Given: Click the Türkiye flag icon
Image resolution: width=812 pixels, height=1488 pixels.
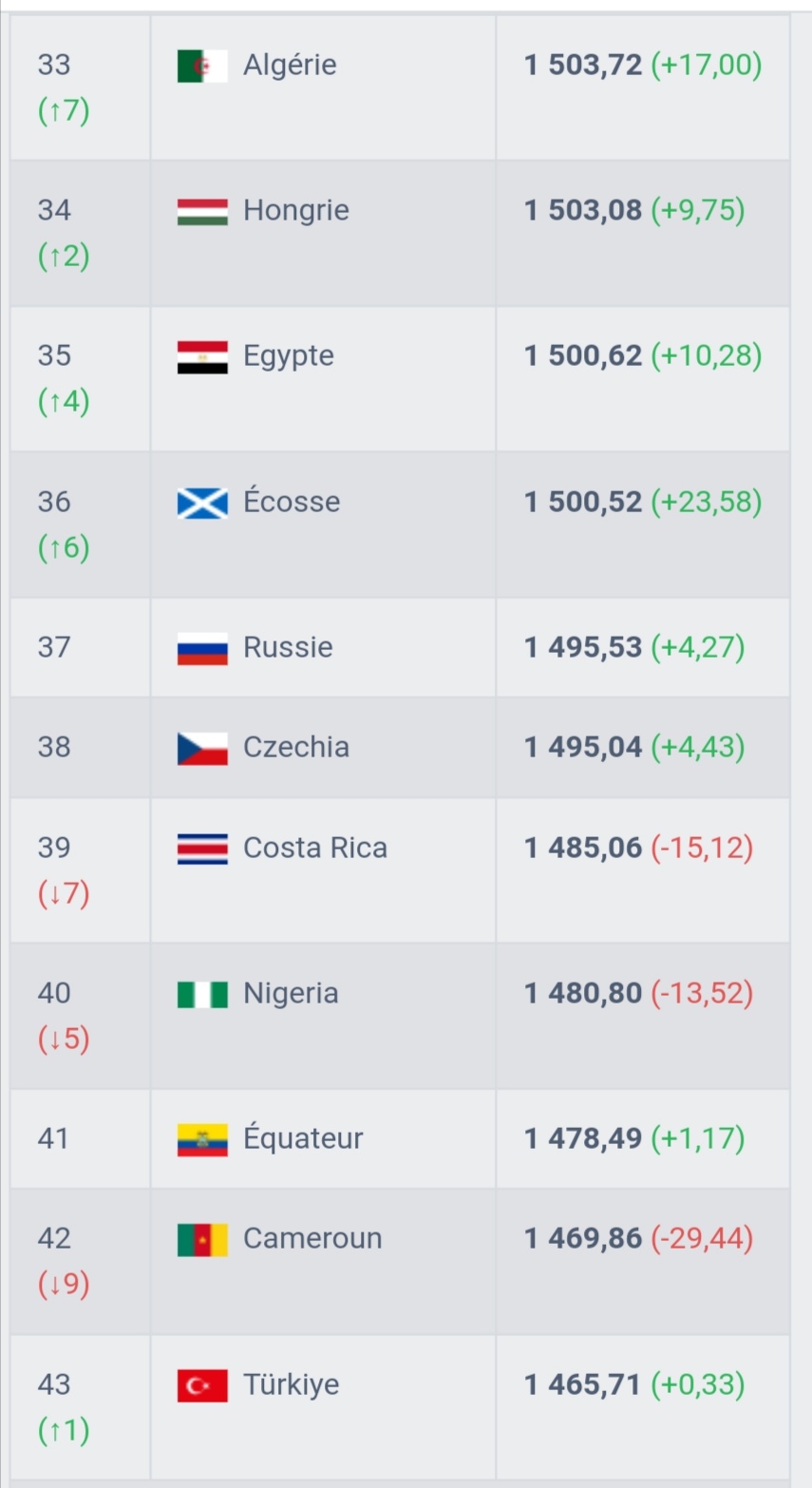Looking at the screenshot, I should tap(202, 1386).
